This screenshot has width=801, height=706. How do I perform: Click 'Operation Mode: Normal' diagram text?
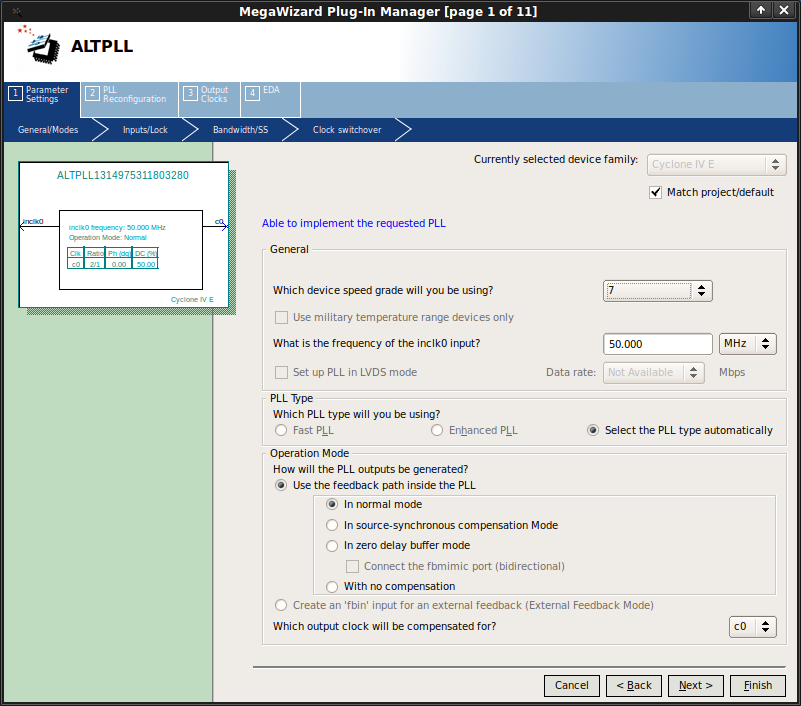tap(108, 238)
